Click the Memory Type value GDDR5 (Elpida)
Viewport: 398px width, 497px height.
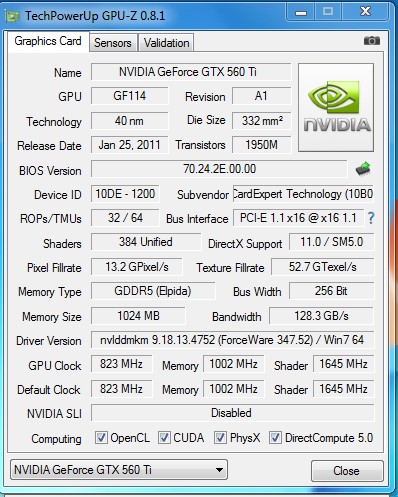coord(153,291)
